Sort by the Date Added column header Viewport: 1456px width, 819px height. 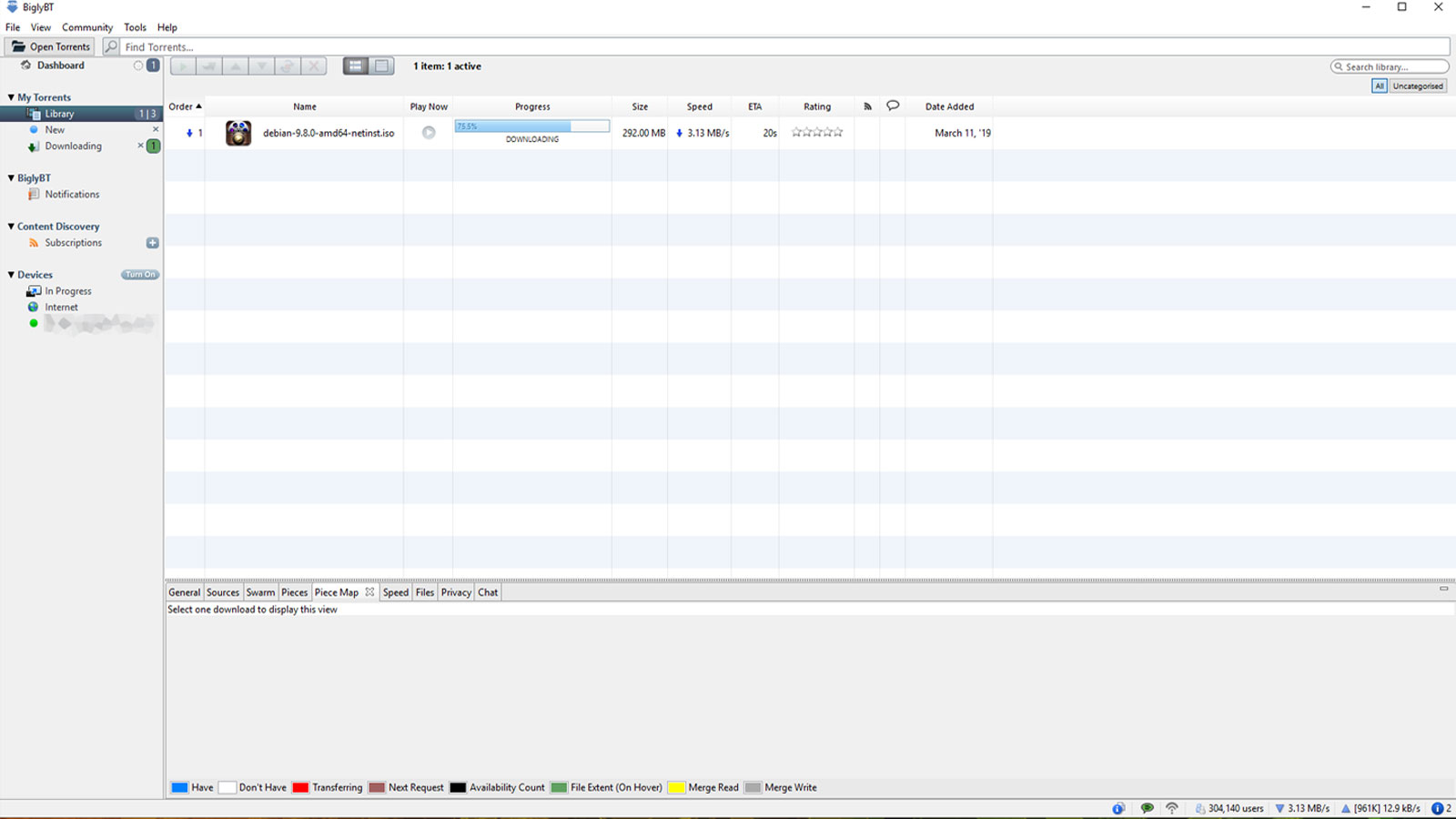(x=949, y=106)
